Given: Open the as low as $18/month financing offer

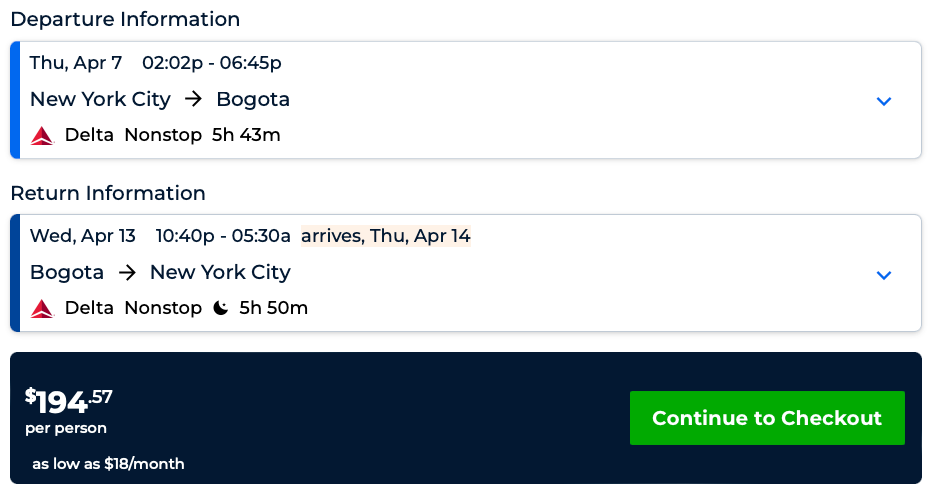Looking at the screenshot, I should 108,464.
